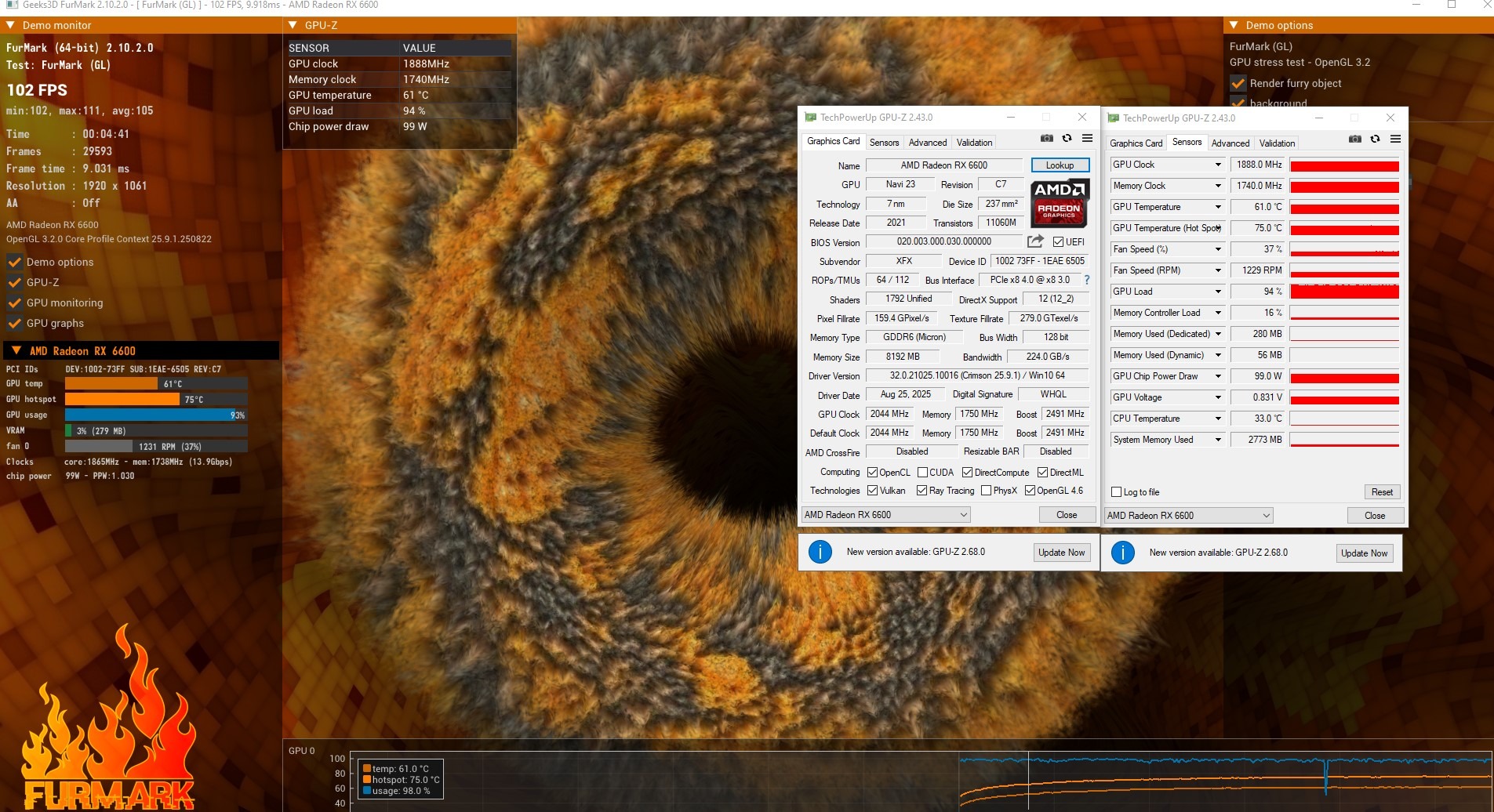Screen dimensions: 1494x812
Task: Switch to Advanced tab in left GPU-Z window
Action: click(x=928, y=143)
